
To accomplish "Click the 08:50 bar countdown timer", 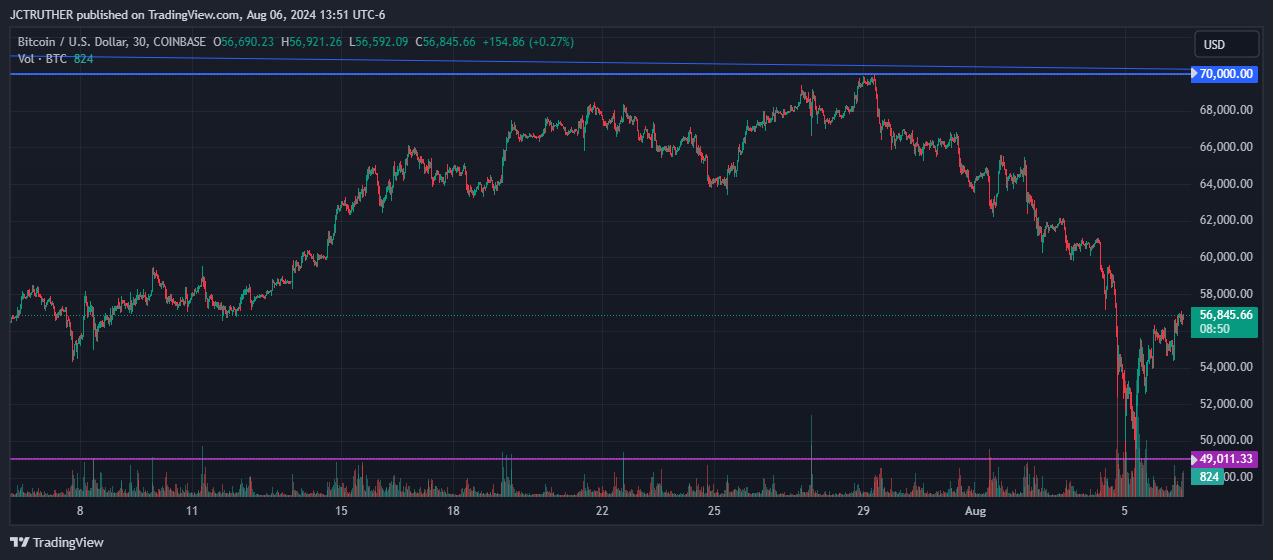I will pyautogui.click(x=1215, y=328).
